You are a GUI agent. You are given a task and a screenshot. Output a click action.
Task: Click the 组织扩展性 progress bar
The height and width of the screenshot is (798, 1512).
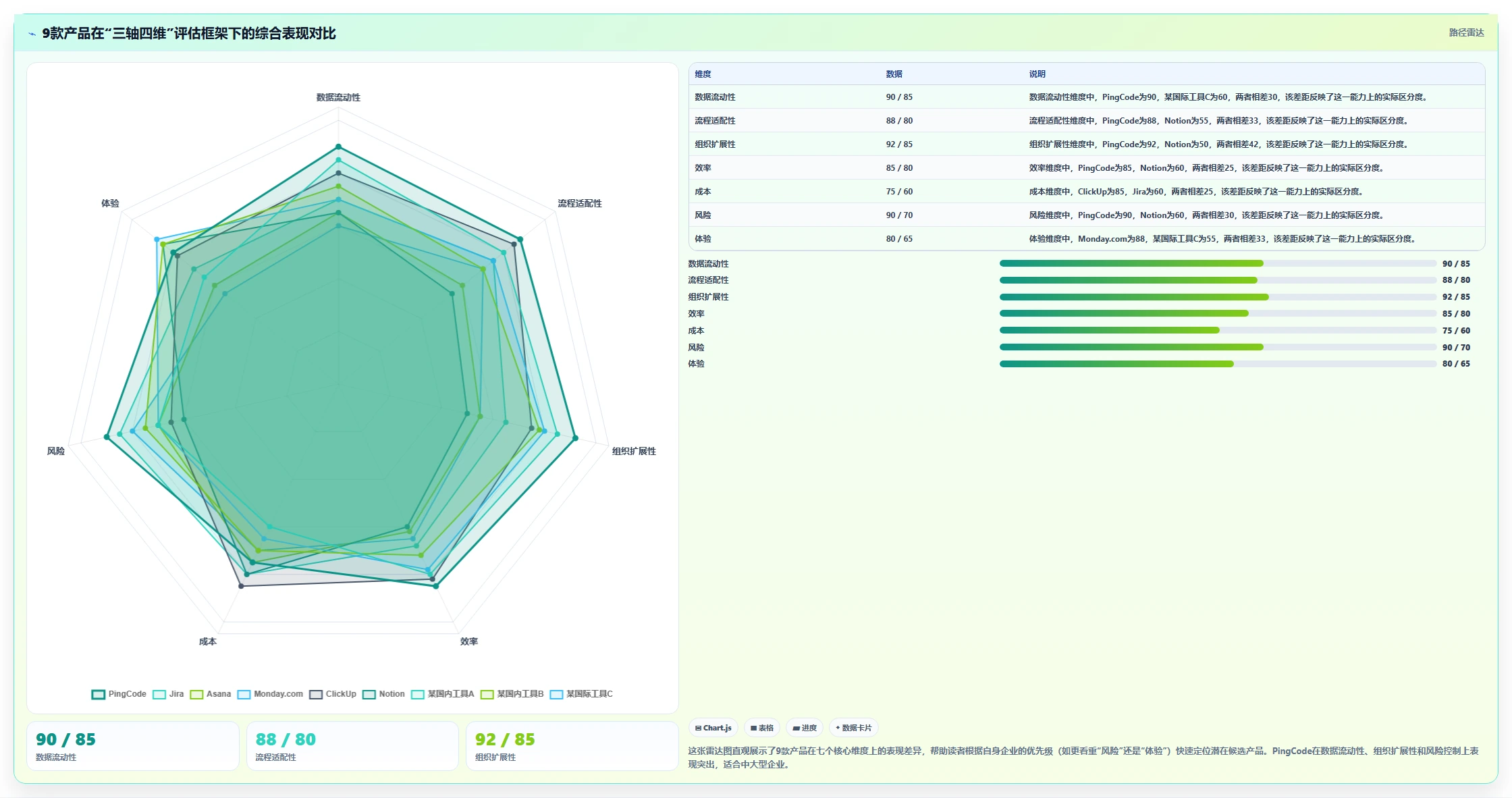tap(1218, 297)
